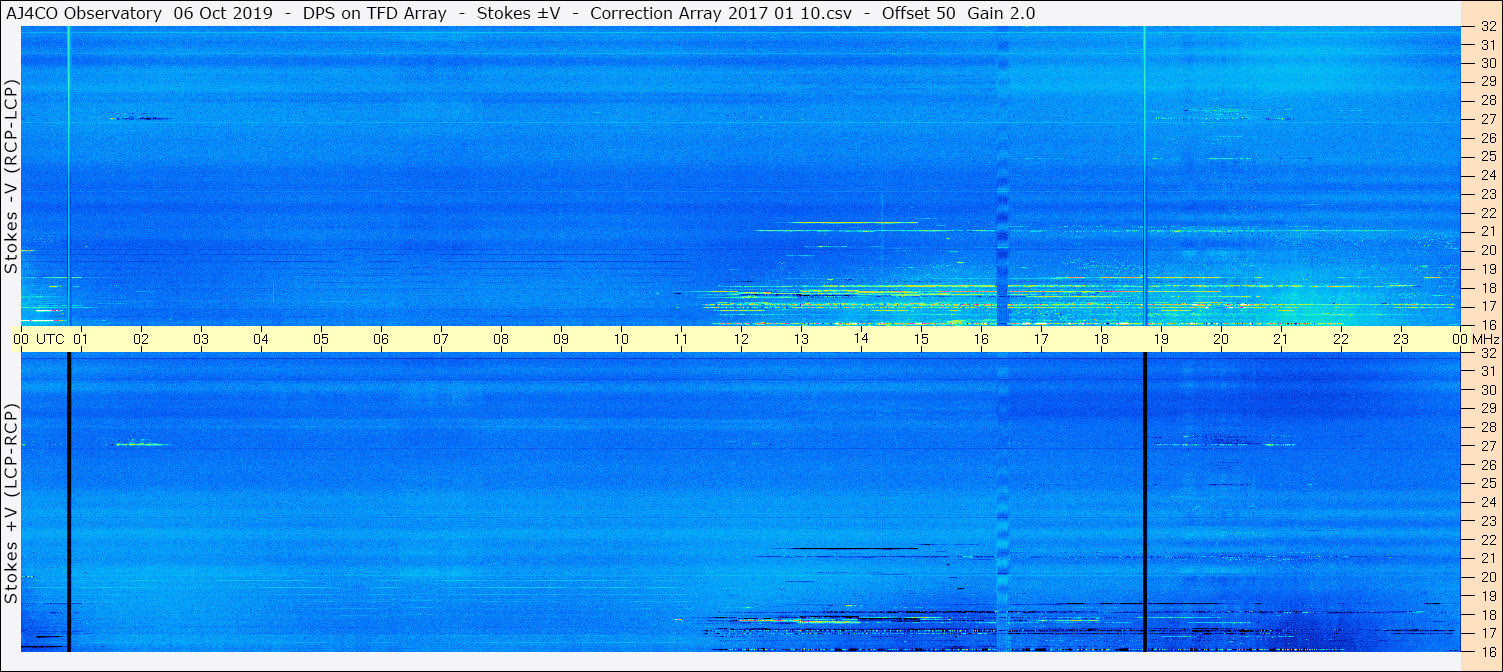The image size is (1503, 672).
Task: Click the 'Stokes -V (RCP-LCP)' axis label
Action: coord(11,177)
